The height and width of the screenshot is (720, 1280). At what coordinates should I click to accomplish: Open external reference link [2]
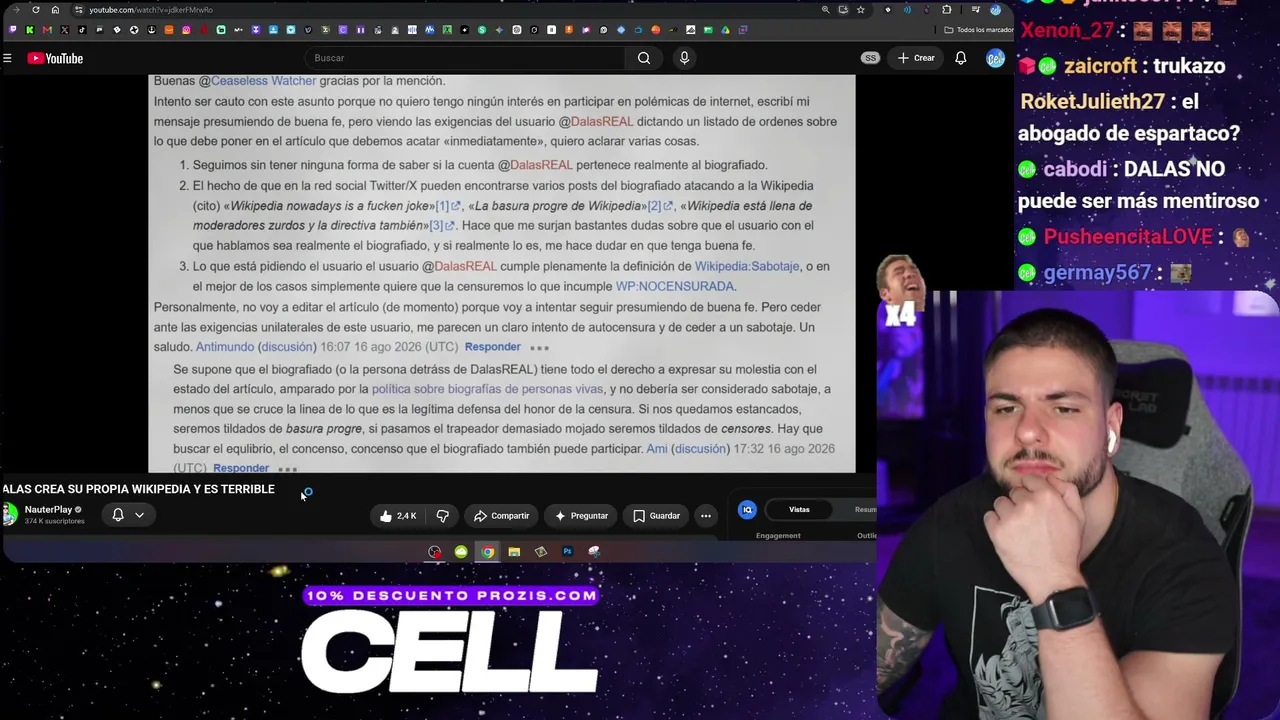click(660, 206)
